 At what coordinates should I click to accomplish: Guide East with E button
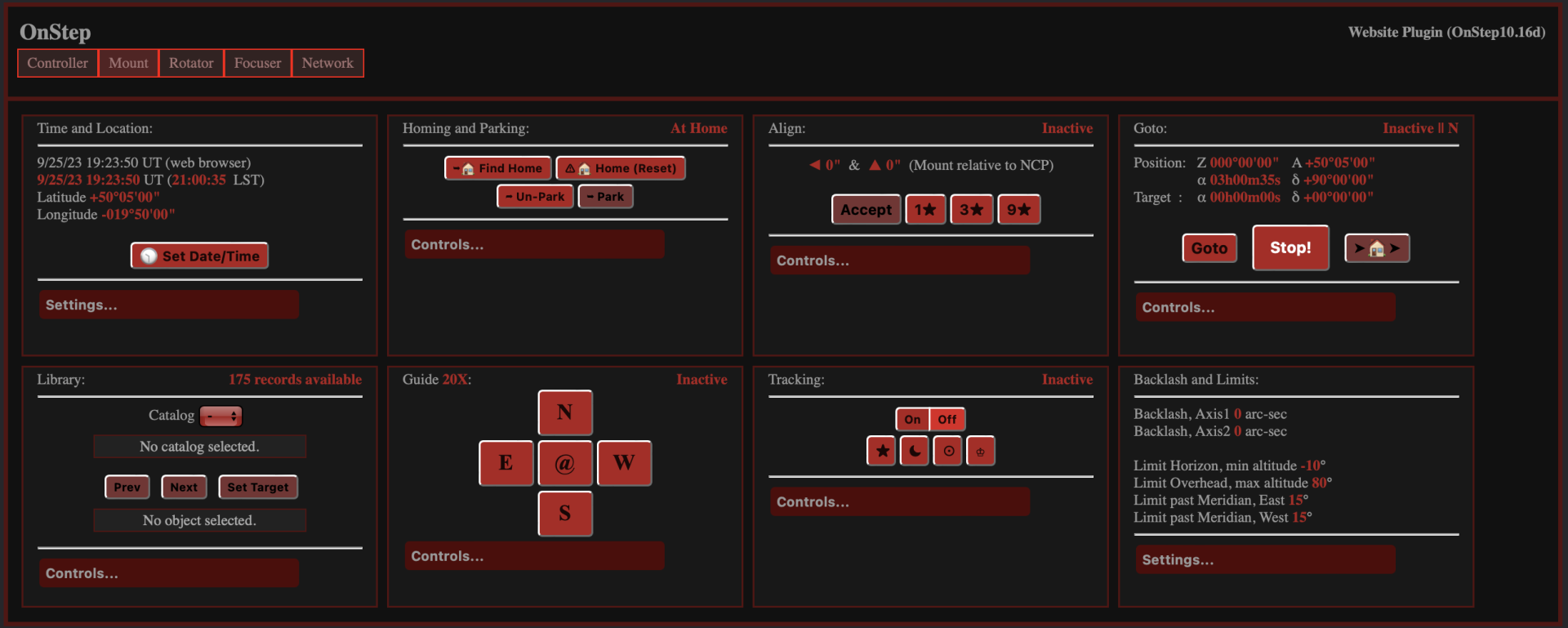[x=506, y=463]
